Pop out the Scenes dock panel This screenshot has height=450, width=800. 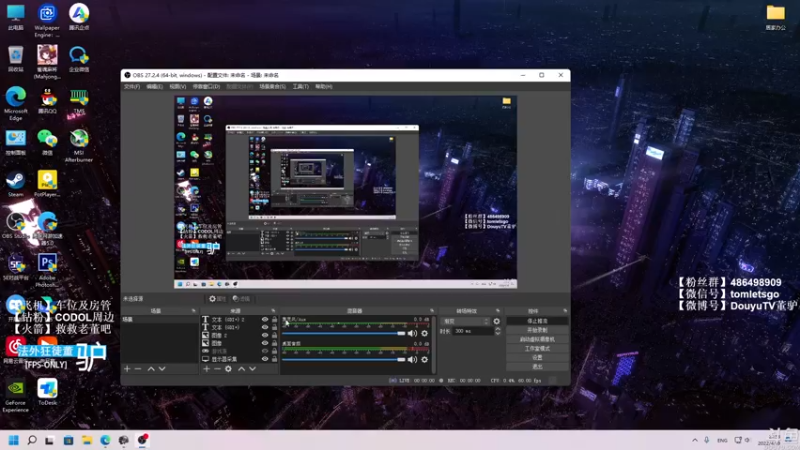click(x=193, y=311)
